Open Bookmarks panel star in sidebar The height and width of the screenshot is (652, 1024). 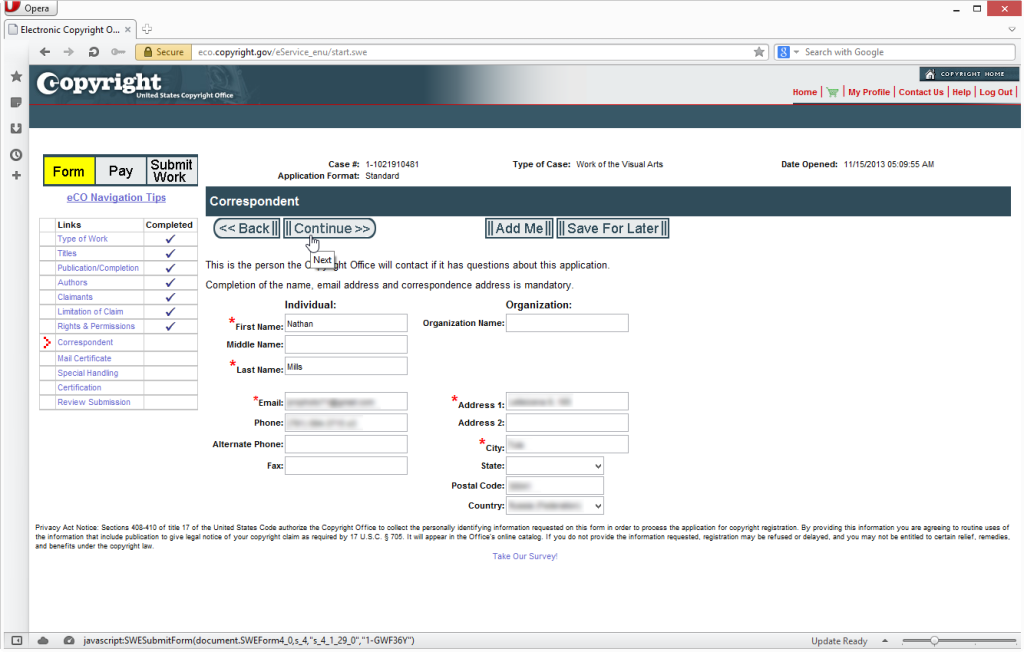point(16,76)
